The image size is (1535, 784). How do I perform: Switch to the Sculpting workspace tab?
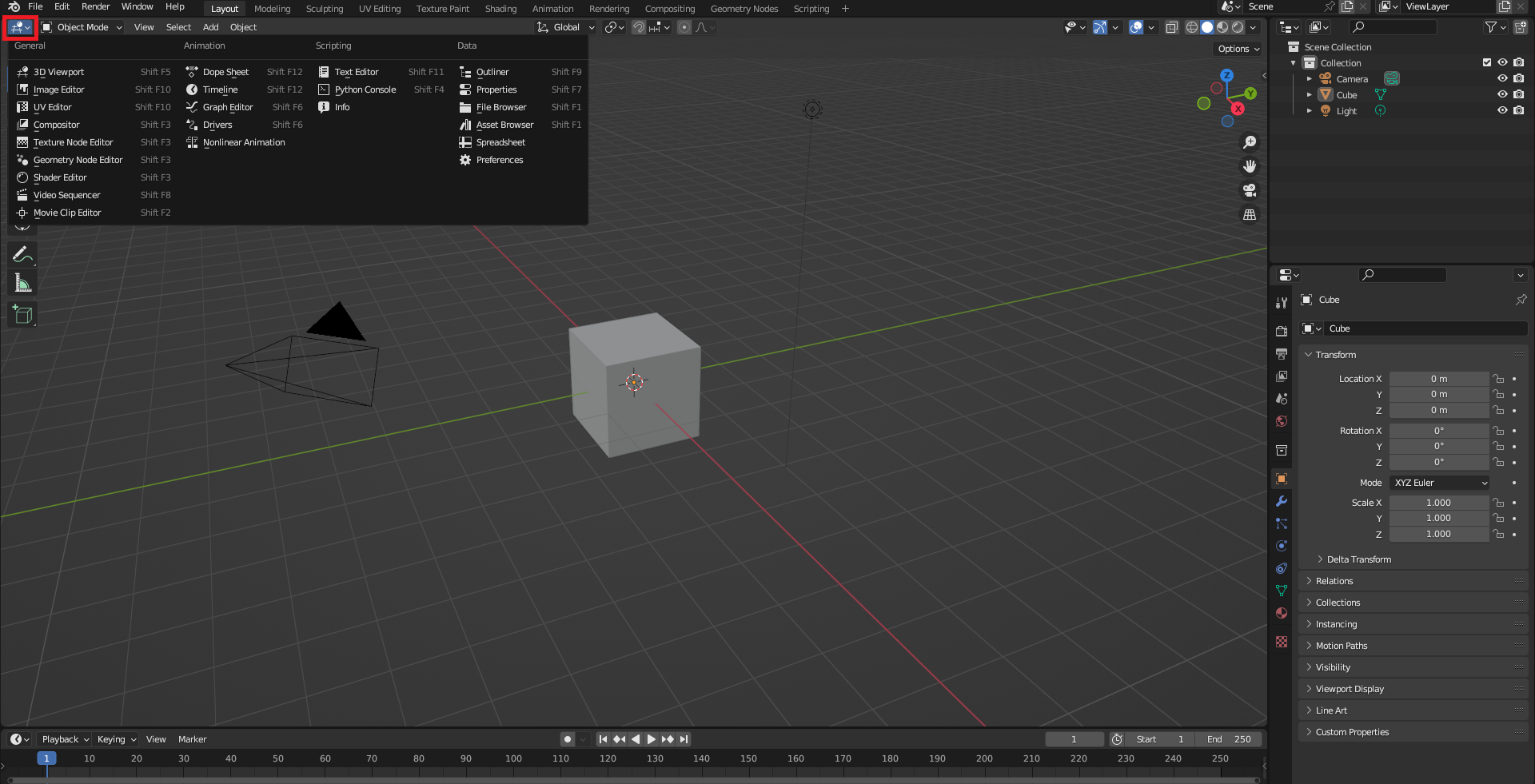tap(325, 9)
